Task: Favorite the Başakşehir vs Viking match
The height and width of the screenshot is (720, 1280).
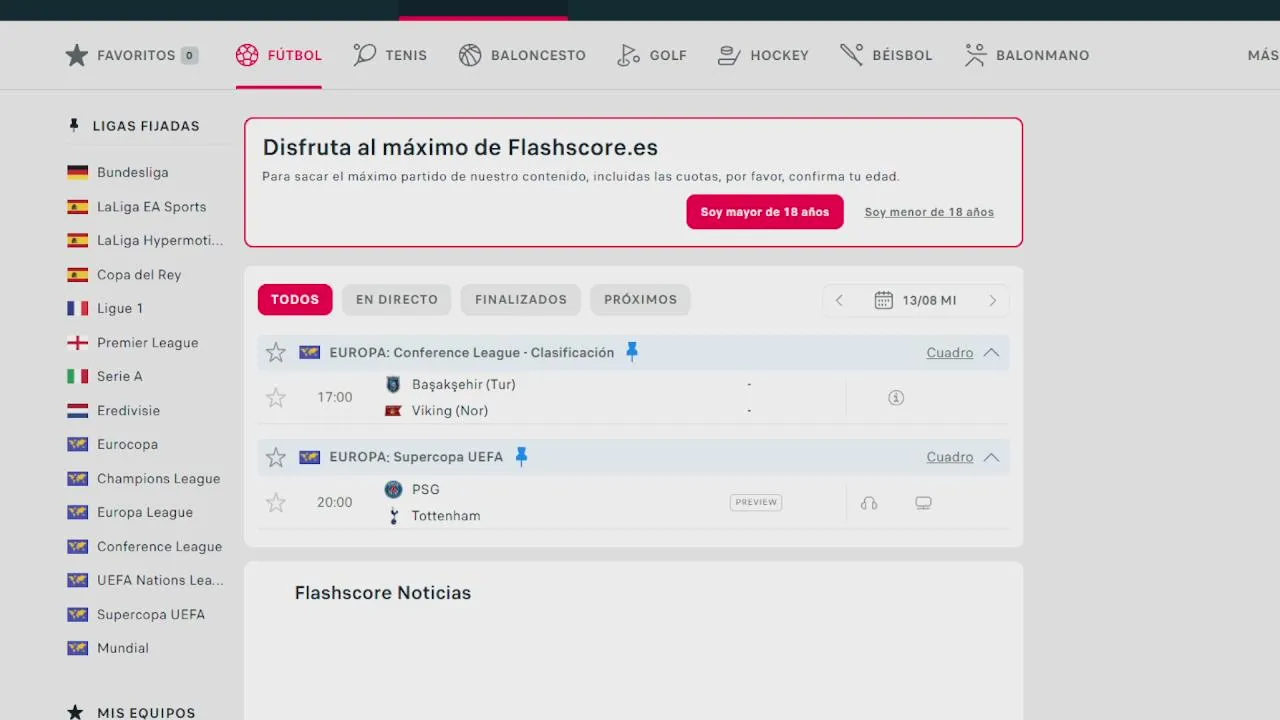Action: pyautogui.click(x=276, y=397)
